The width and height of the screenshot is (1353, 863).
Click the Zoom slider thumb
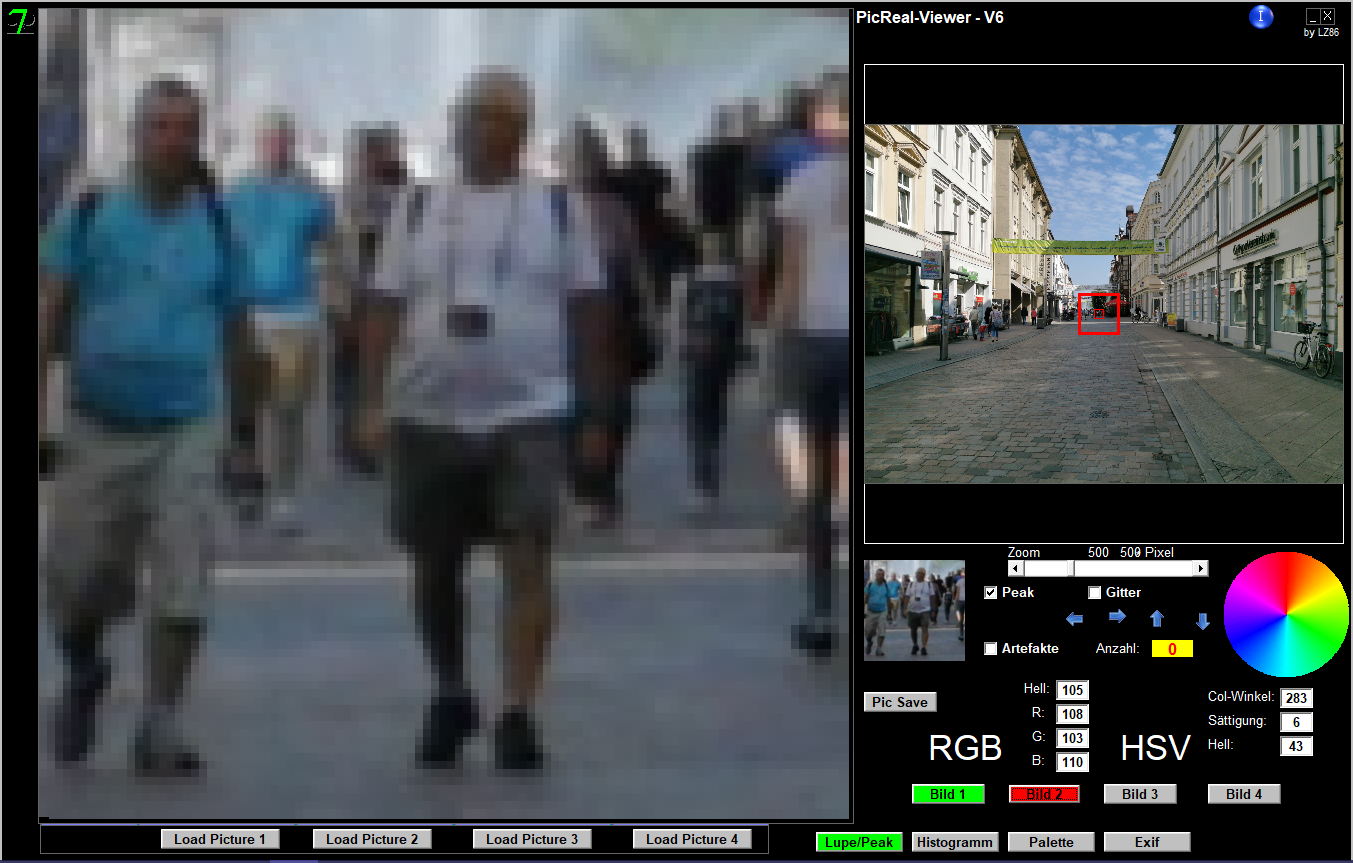point(1071,568)
